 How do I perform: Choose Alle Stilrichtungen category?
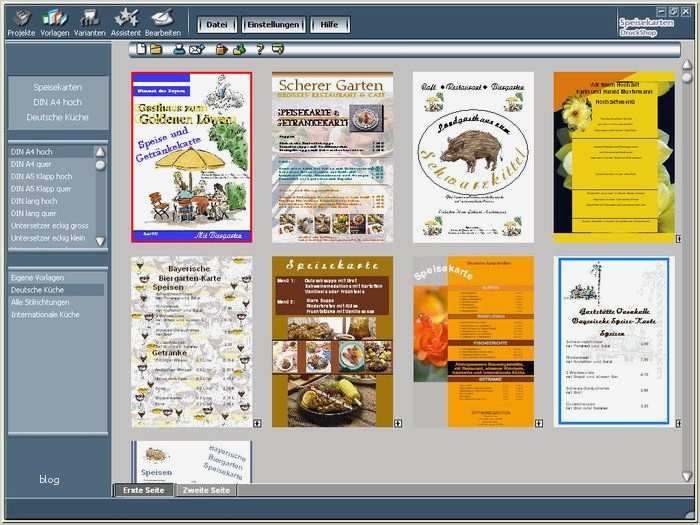click(56, 302)
